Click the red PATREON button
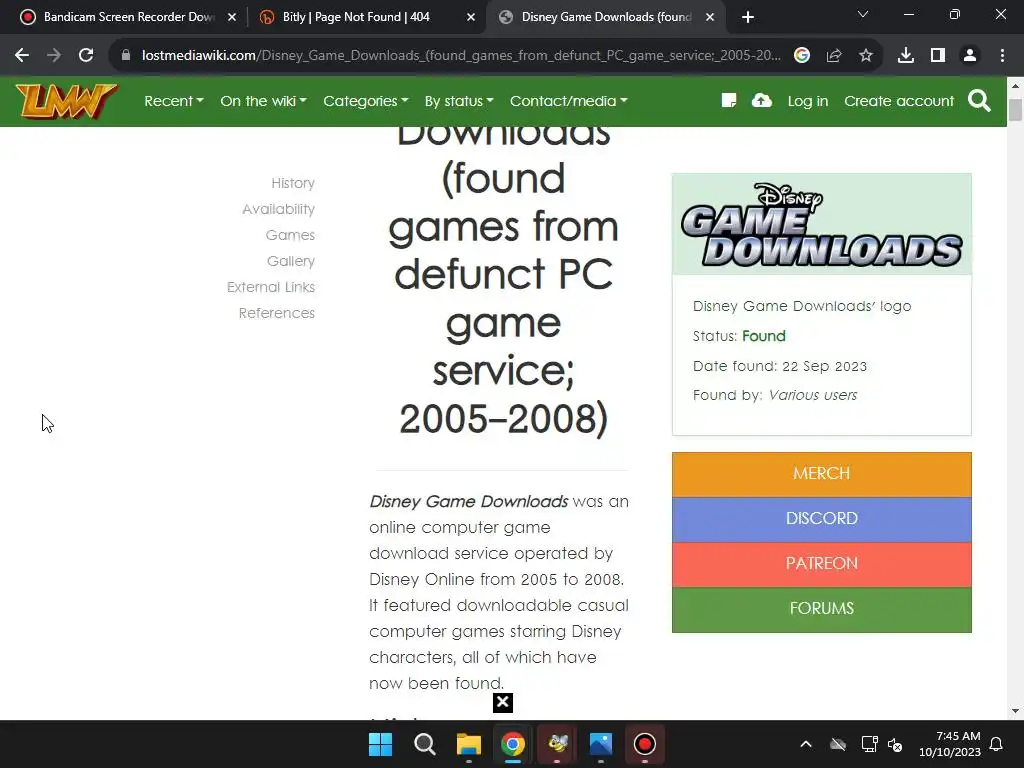1024x768 pixels. [x=822, y=564]
